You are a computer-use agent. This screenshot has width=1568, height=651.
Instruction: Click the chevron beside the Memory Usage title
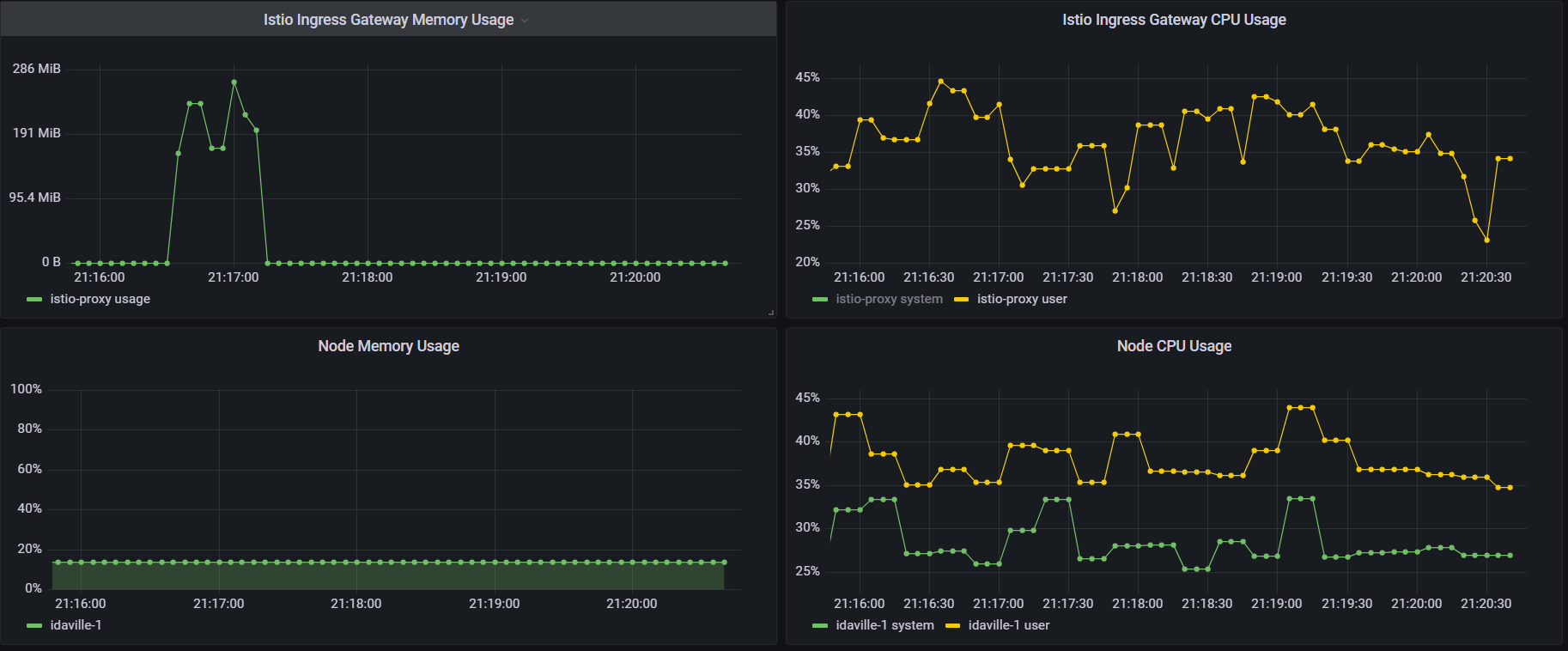525,21
